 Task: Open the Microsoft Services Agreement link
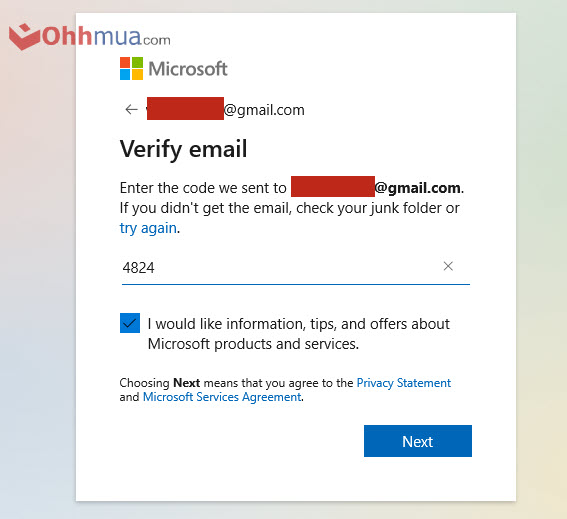[x=222, y=397]
